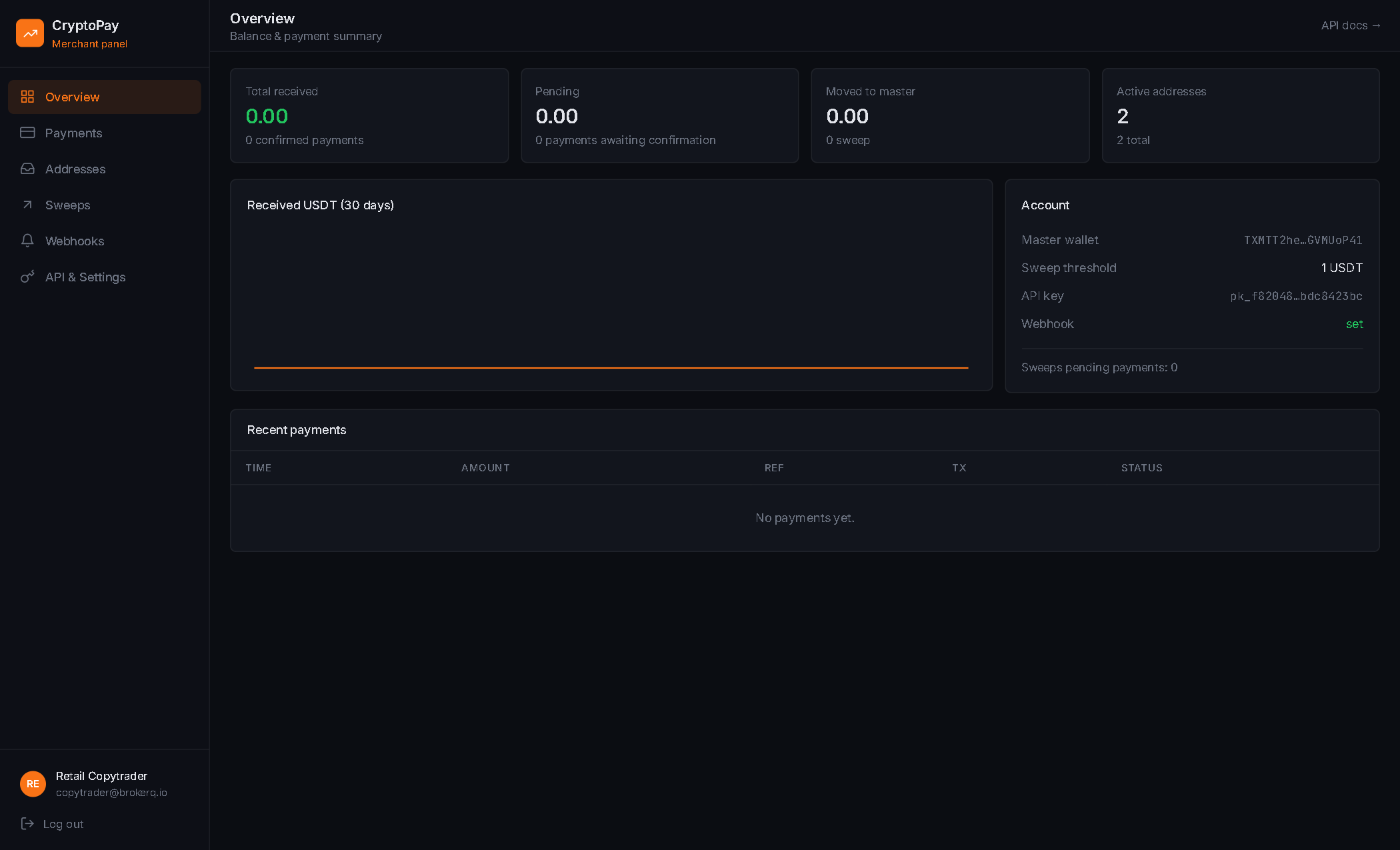1400x850 pixels.
Task: Click the TIME column header
Action: point(259,468)
